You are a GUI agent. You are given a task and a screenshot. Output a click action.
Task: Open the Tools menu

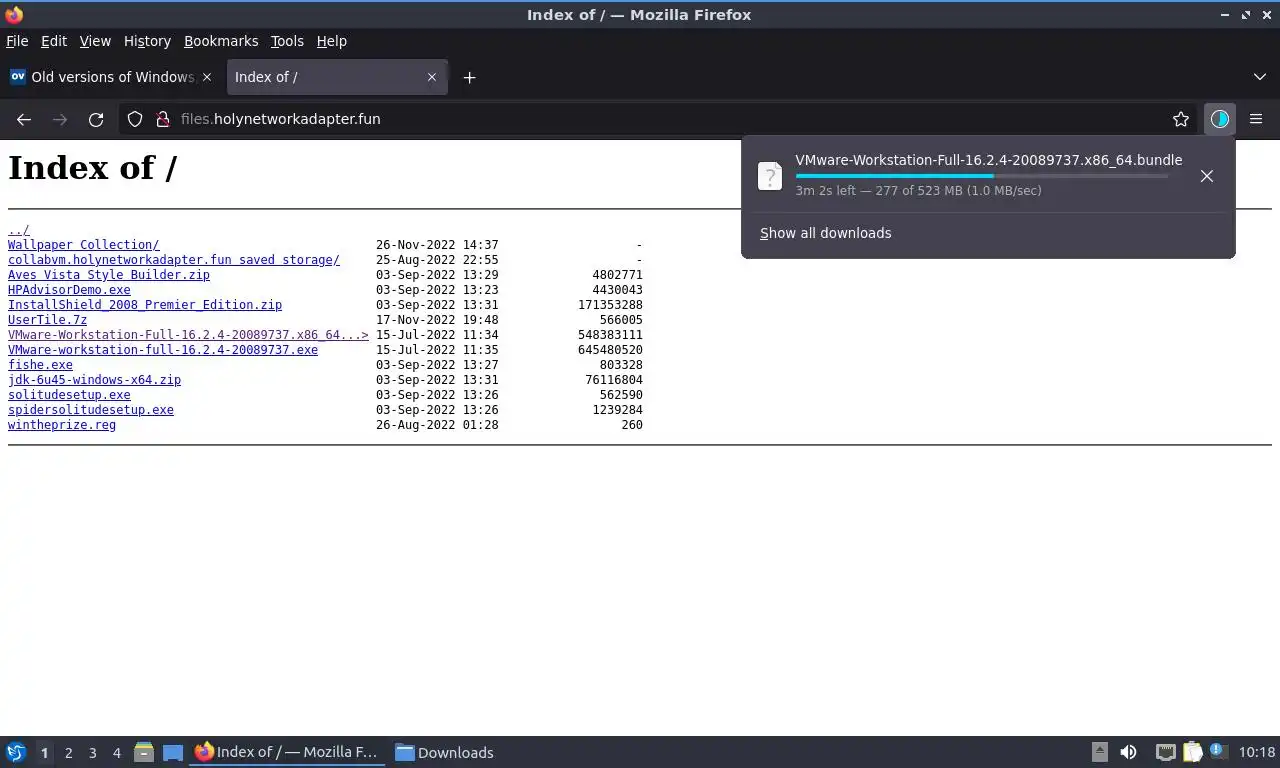click(x=287, y=41)
